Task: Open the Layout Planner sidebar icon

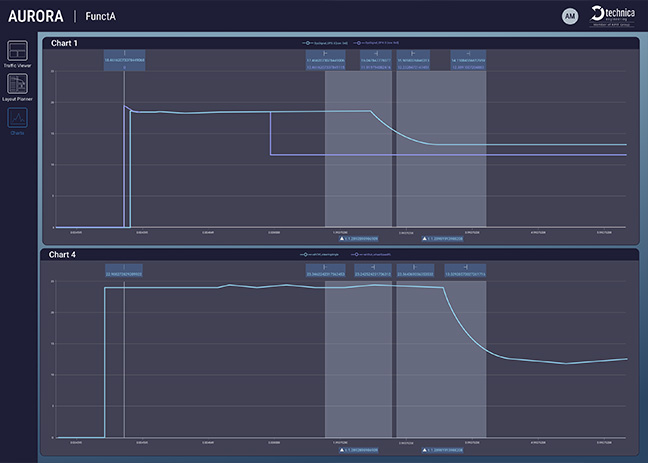Action: [x=17, y=85]
